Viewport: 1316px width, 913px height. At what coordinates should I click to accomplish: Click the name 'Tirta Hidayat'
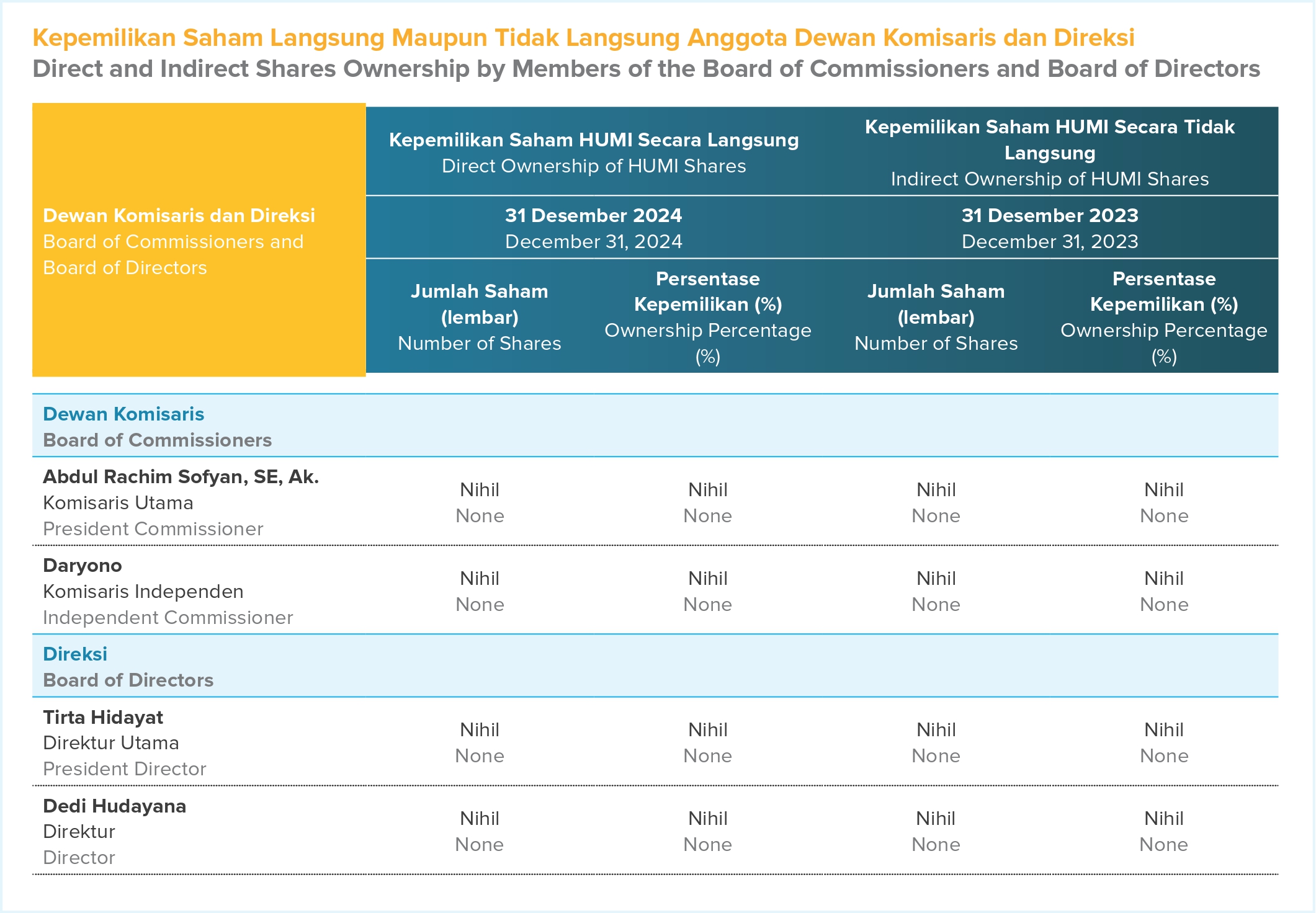103,718
